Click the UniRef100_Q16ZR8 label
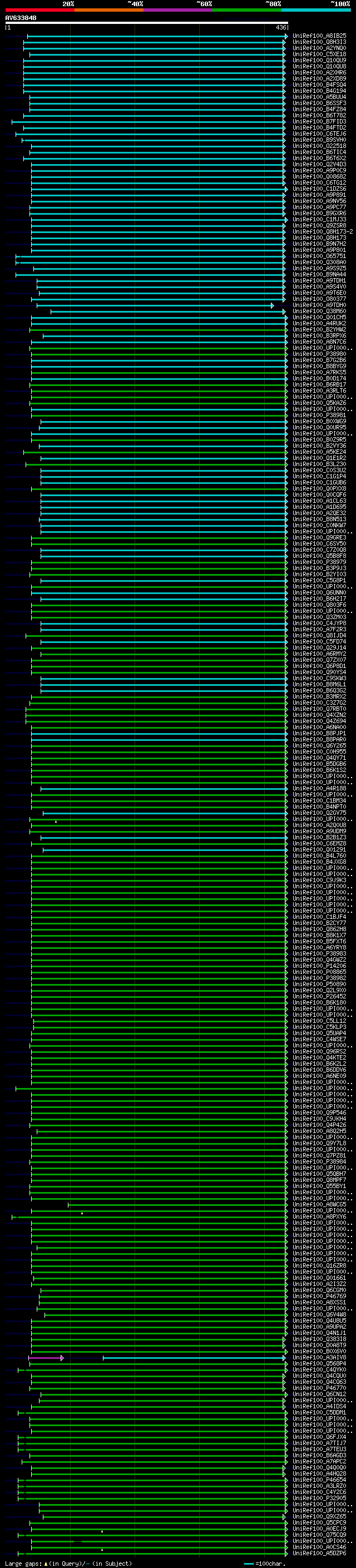This screenshot has width=356, height=1568. point(319,1265)
